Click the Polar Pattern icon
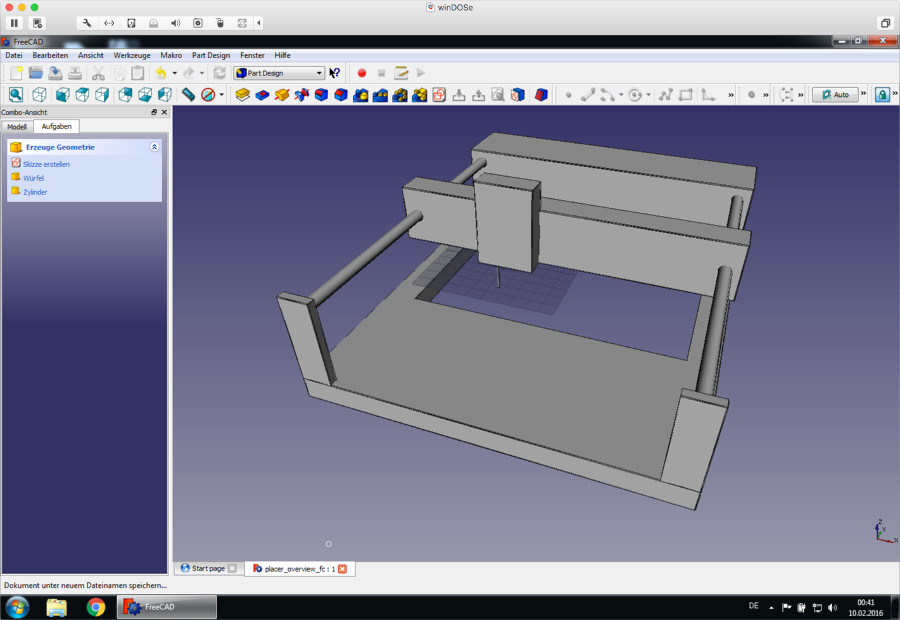The image size is (900, 620). [x=400, y=95]
